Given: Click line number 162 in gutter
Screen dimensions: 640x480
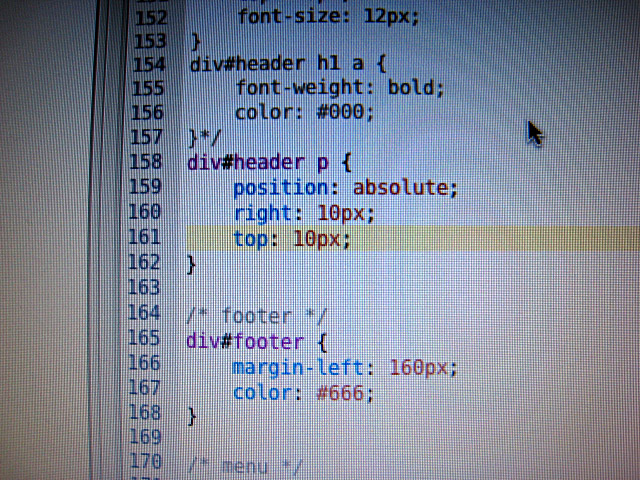Looking at the screenshot, I should click(x=144, y=262).
